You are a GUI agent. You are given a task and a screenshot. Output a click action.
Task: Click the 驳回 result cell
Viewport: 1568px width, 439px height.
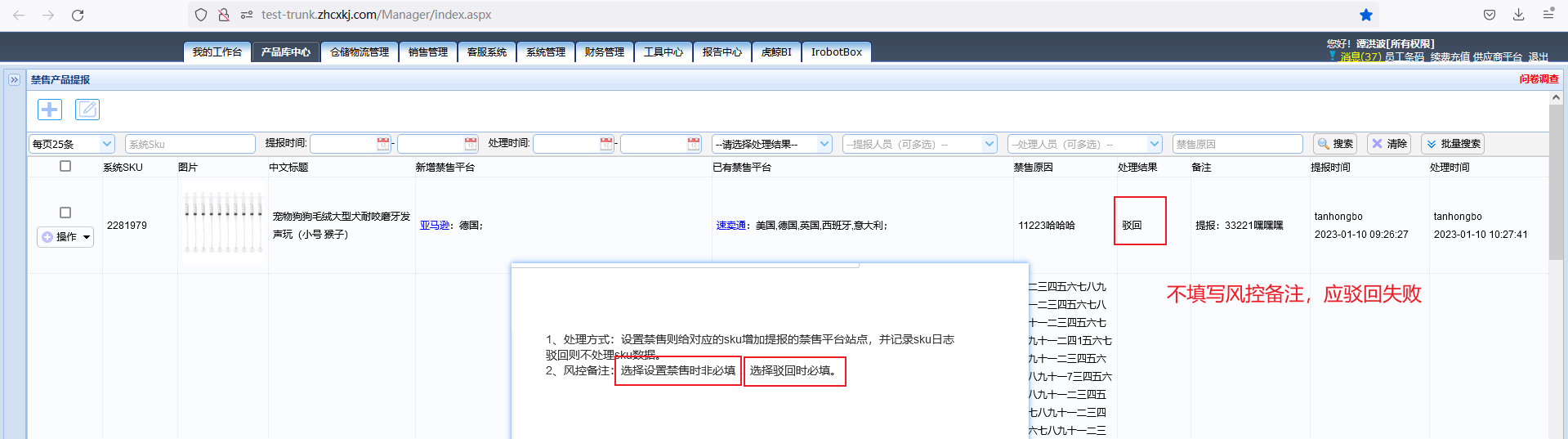pyautogui.click(x=1132, y=225)
